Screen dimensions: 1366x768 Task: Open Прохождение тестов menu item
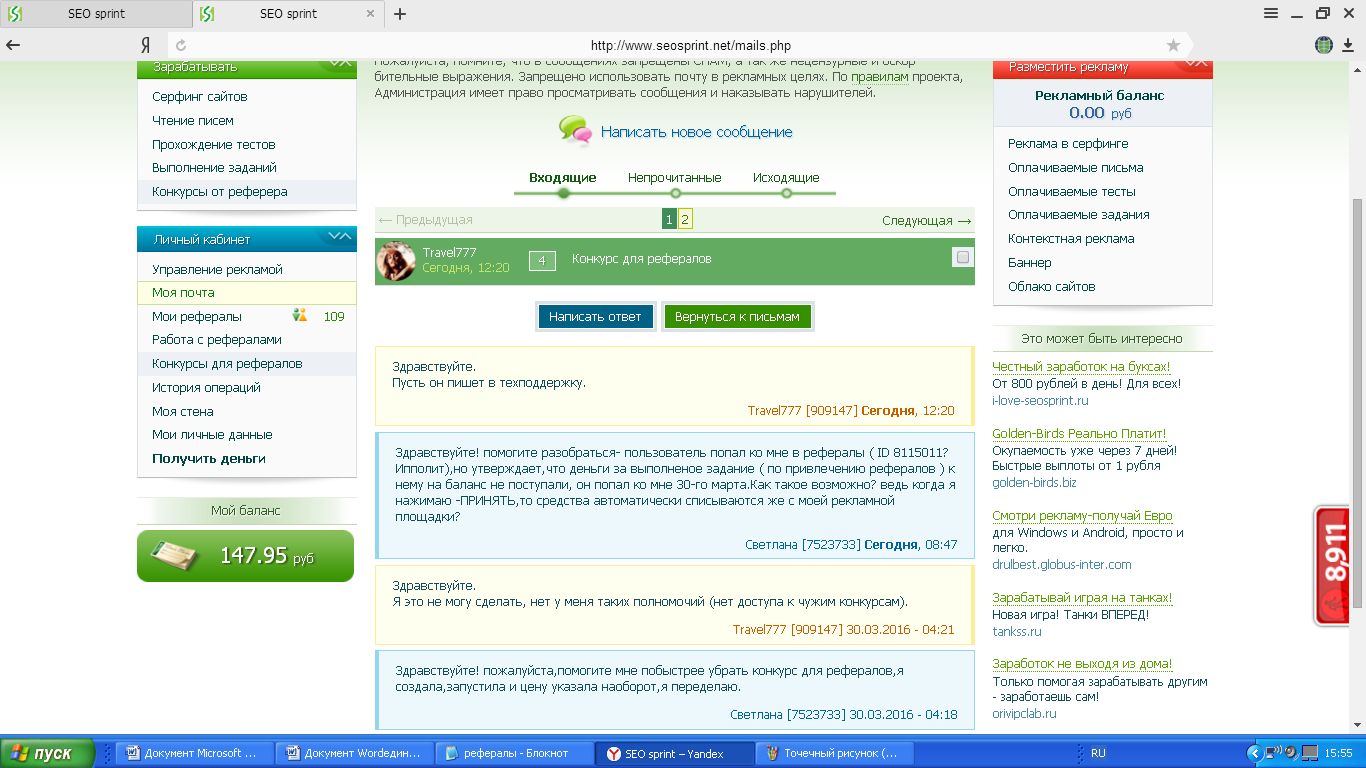click(x=214, y=145)
